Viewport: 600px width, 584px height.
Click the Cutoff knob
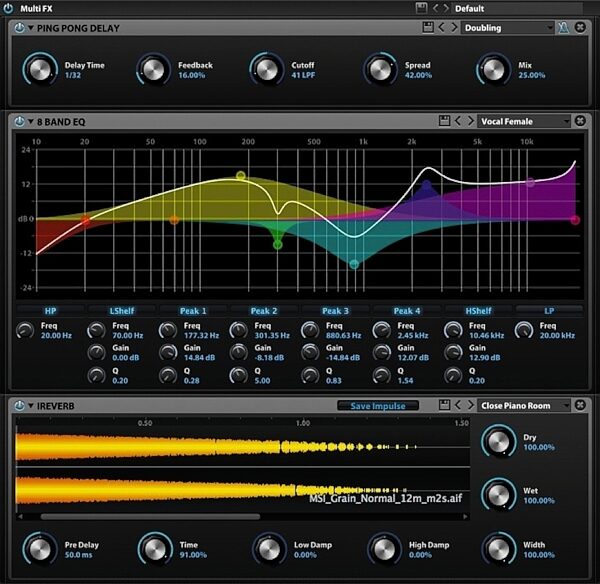tap(267, 70)
